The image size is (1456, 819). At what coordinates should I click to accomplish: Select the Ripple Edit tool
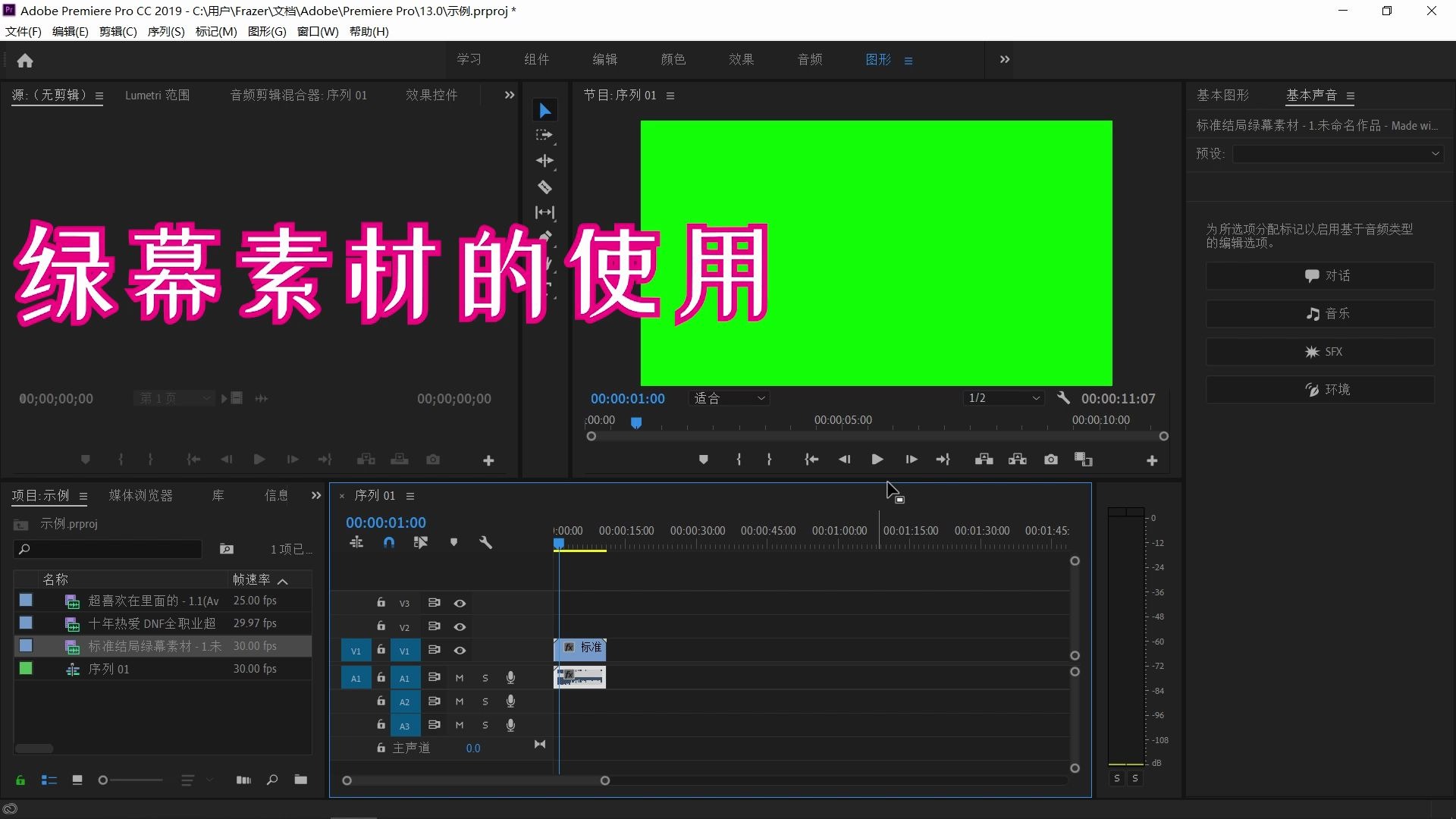click(x=544, y=161)
